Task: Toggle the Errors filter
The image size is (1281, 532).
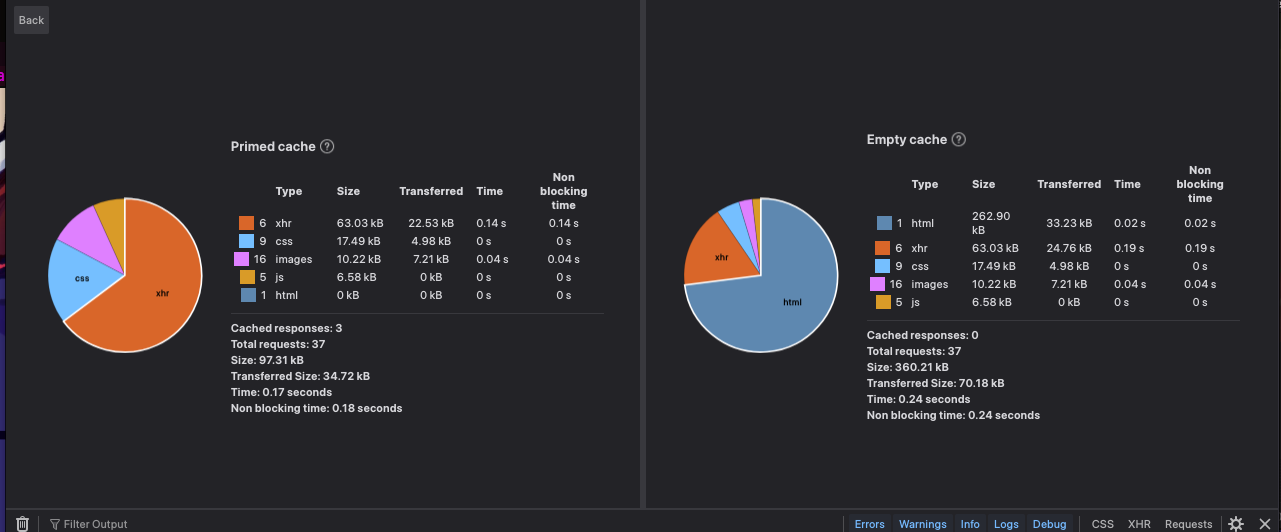Action: [869, 524]
